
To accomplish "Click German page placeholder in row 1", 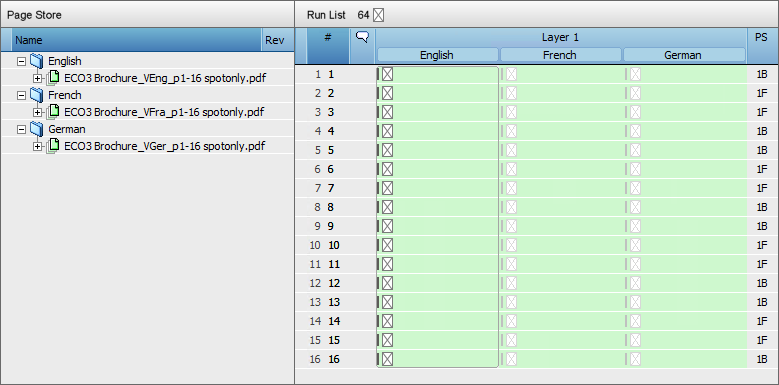I will point(635,75).
